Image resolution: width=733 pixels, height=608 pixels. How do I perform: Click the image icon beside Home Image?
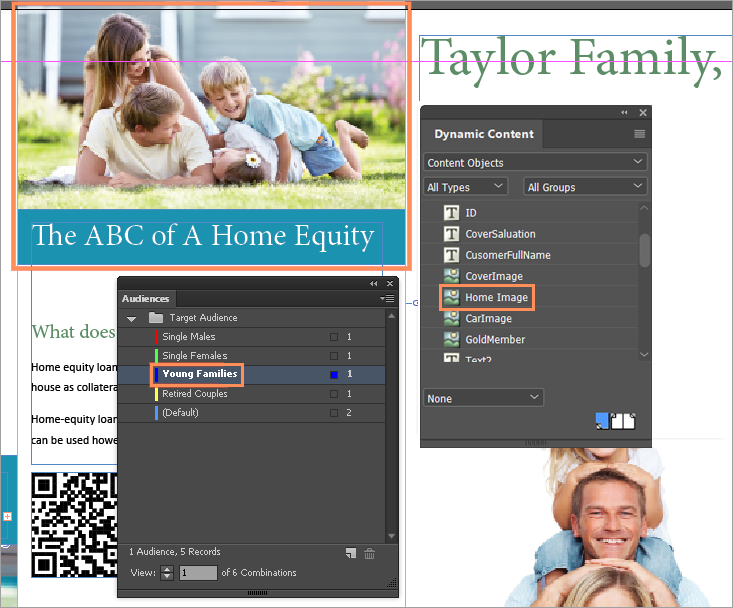pos(451,297)
